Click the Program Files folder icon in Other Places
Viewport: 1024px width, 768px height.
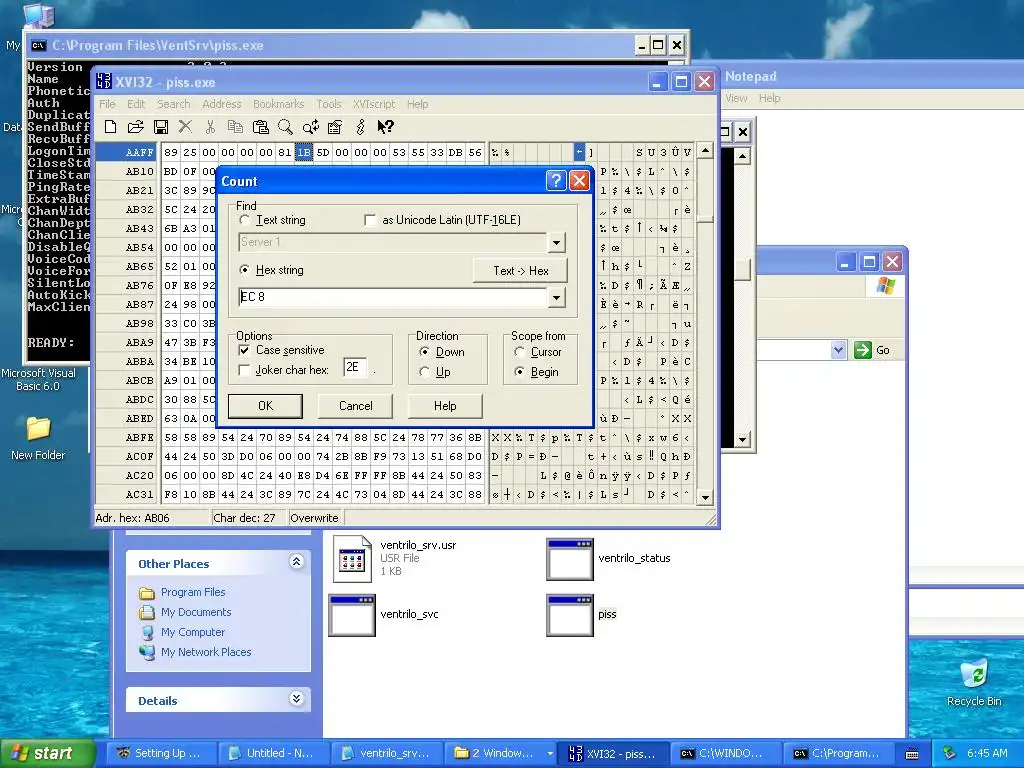coord(147,592)
